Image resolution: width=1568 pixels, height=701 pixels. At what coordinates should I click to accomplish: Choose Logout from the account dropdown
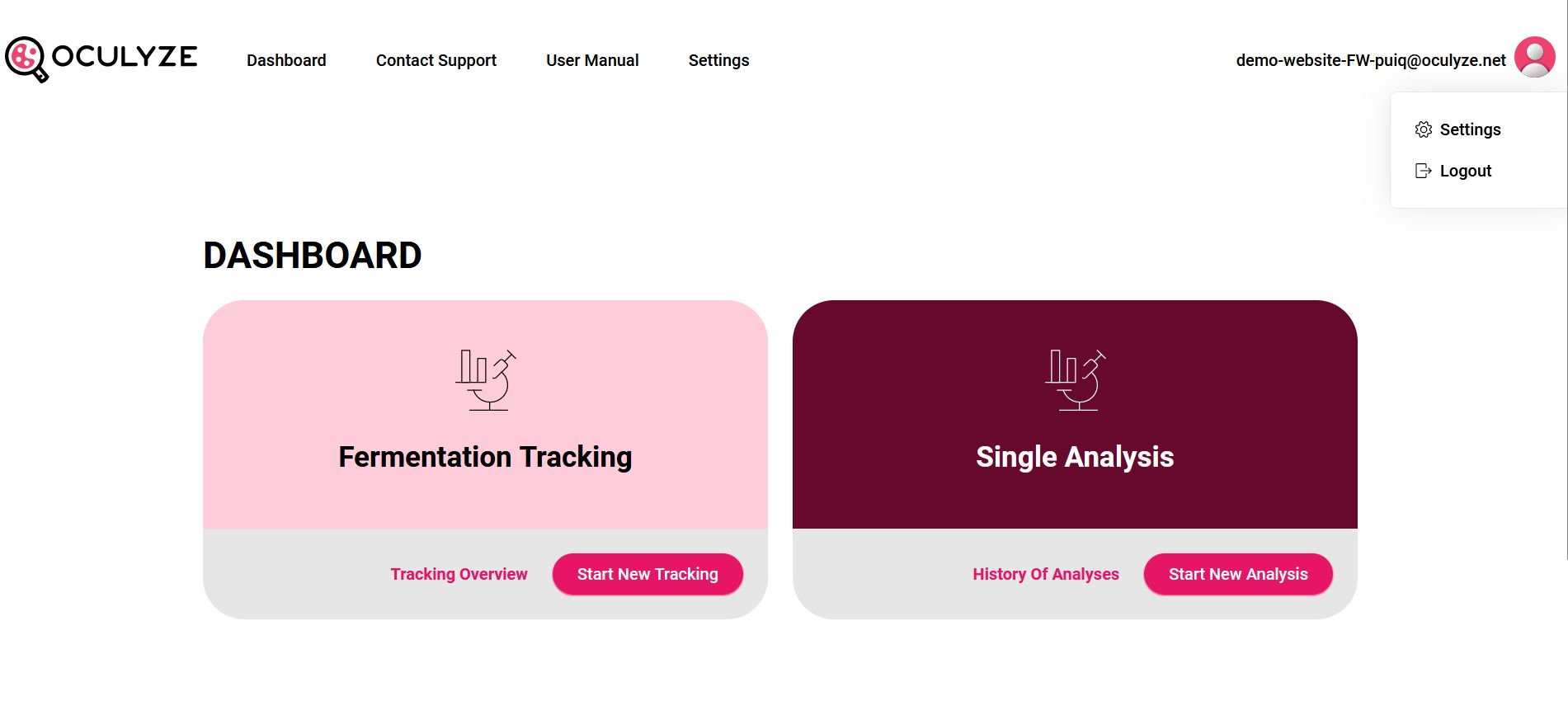click(1466, 171)
